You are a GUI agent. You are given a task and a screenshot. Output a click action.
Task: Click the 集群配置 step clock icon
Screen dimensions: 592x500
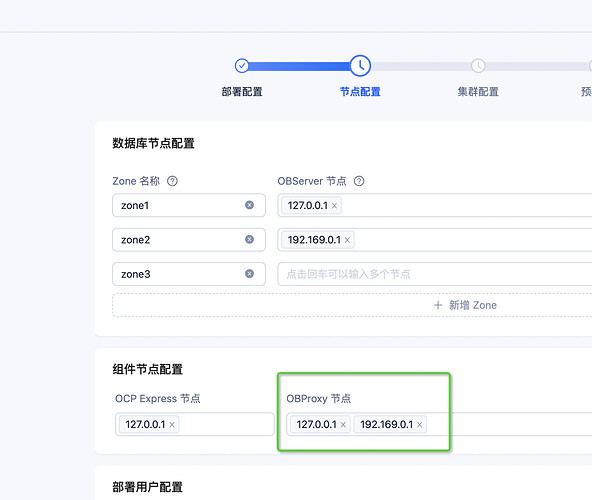478,66
